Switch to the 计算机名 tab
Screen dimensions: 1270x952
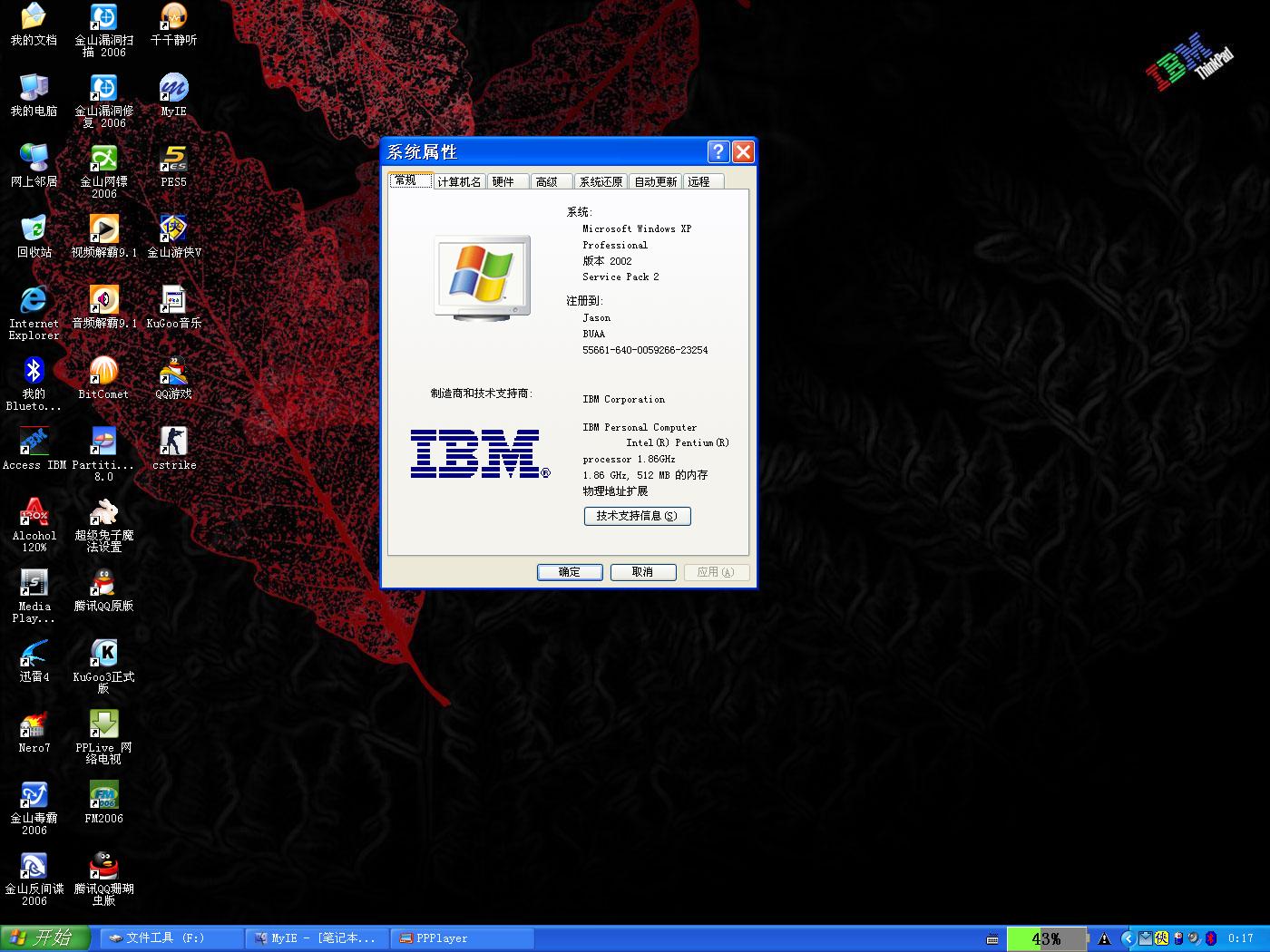tap(459, 182)
